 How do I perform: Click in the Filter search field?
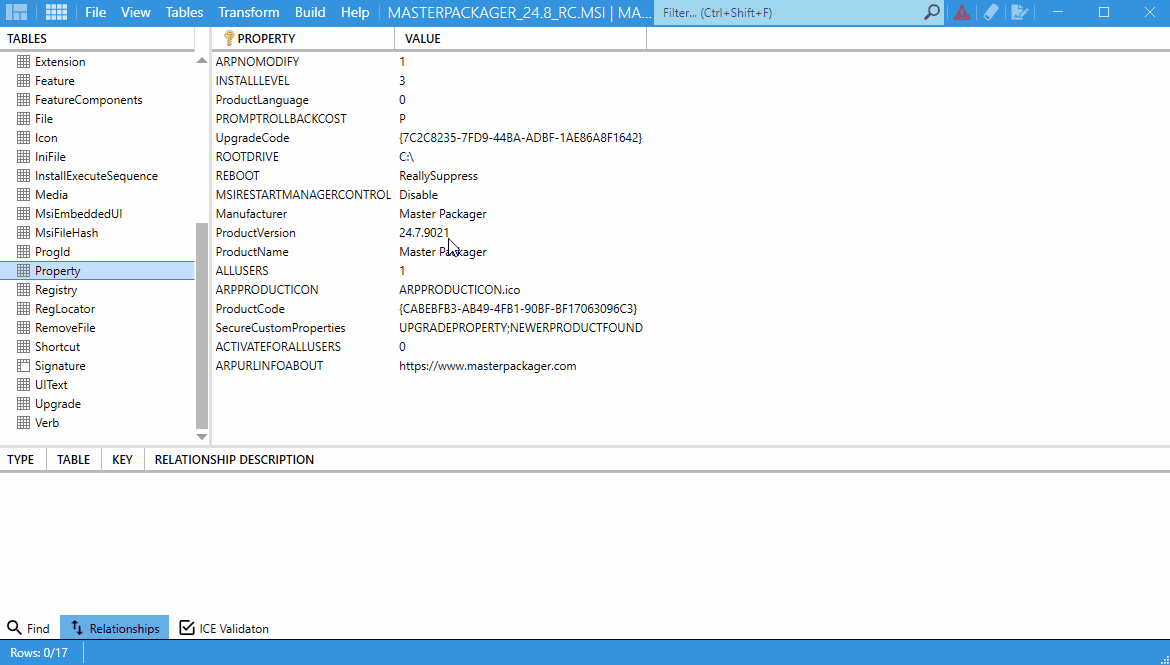pos(788,13)
